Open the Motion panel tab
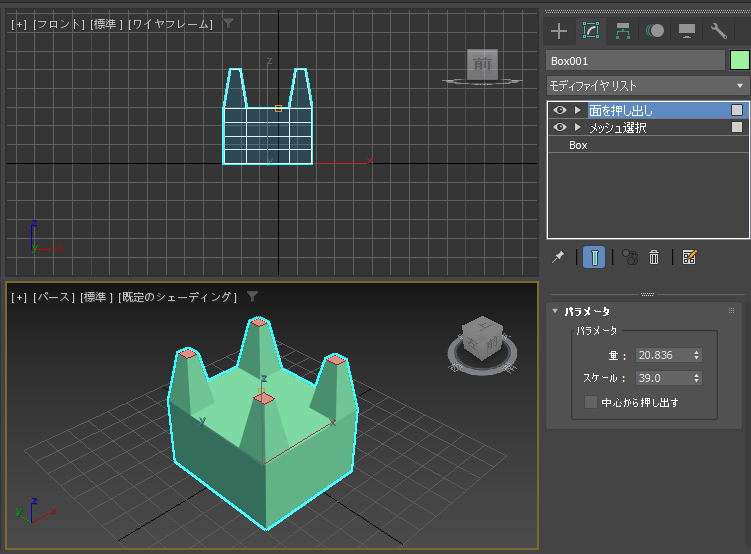751x554 pixels. [655, 31]
